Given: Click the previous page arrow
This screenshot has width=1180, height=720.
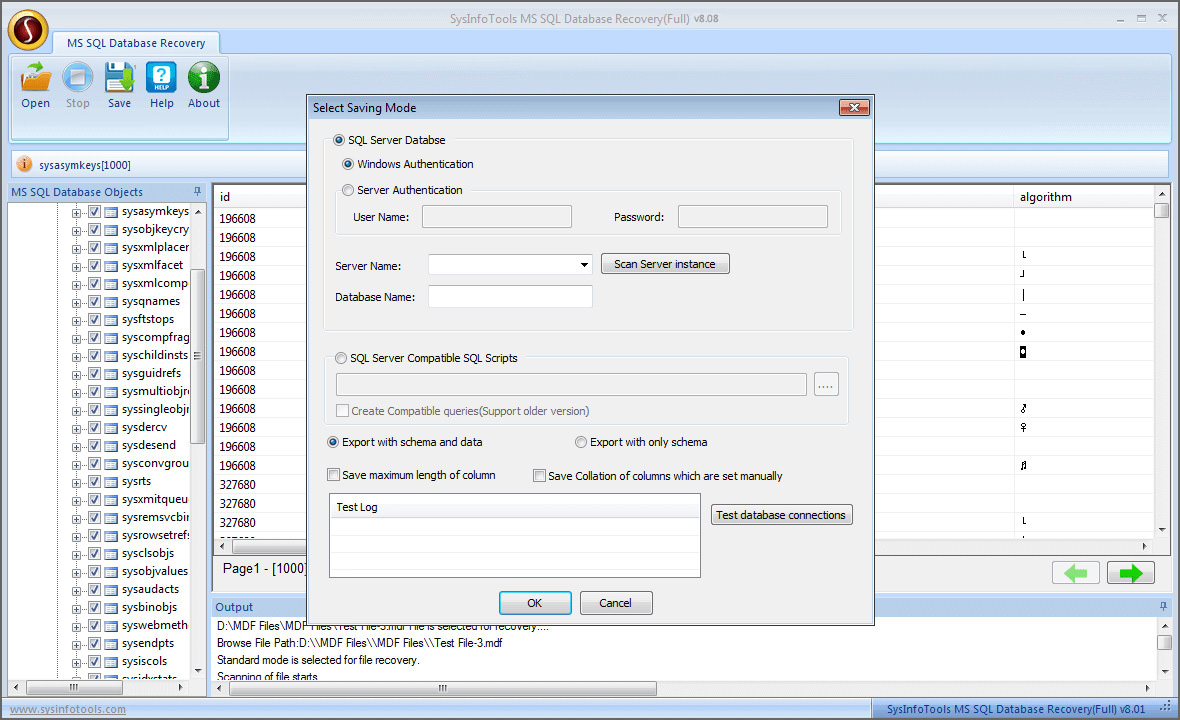Looking at the screenshot, I should (x=1076, y=572).
